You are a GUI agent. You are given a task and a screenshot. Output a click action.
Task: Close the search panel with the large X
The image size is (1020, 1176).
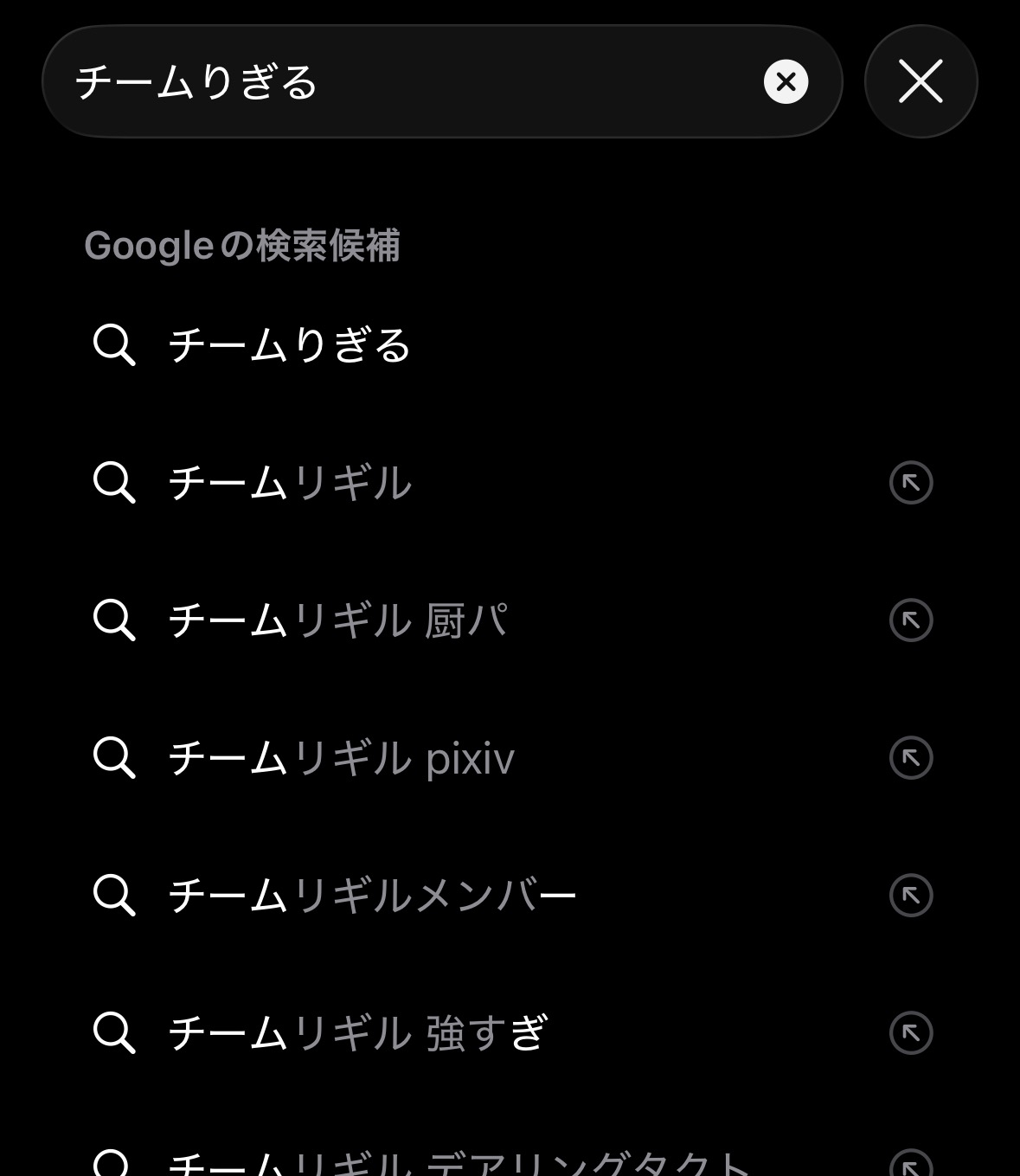921,82
